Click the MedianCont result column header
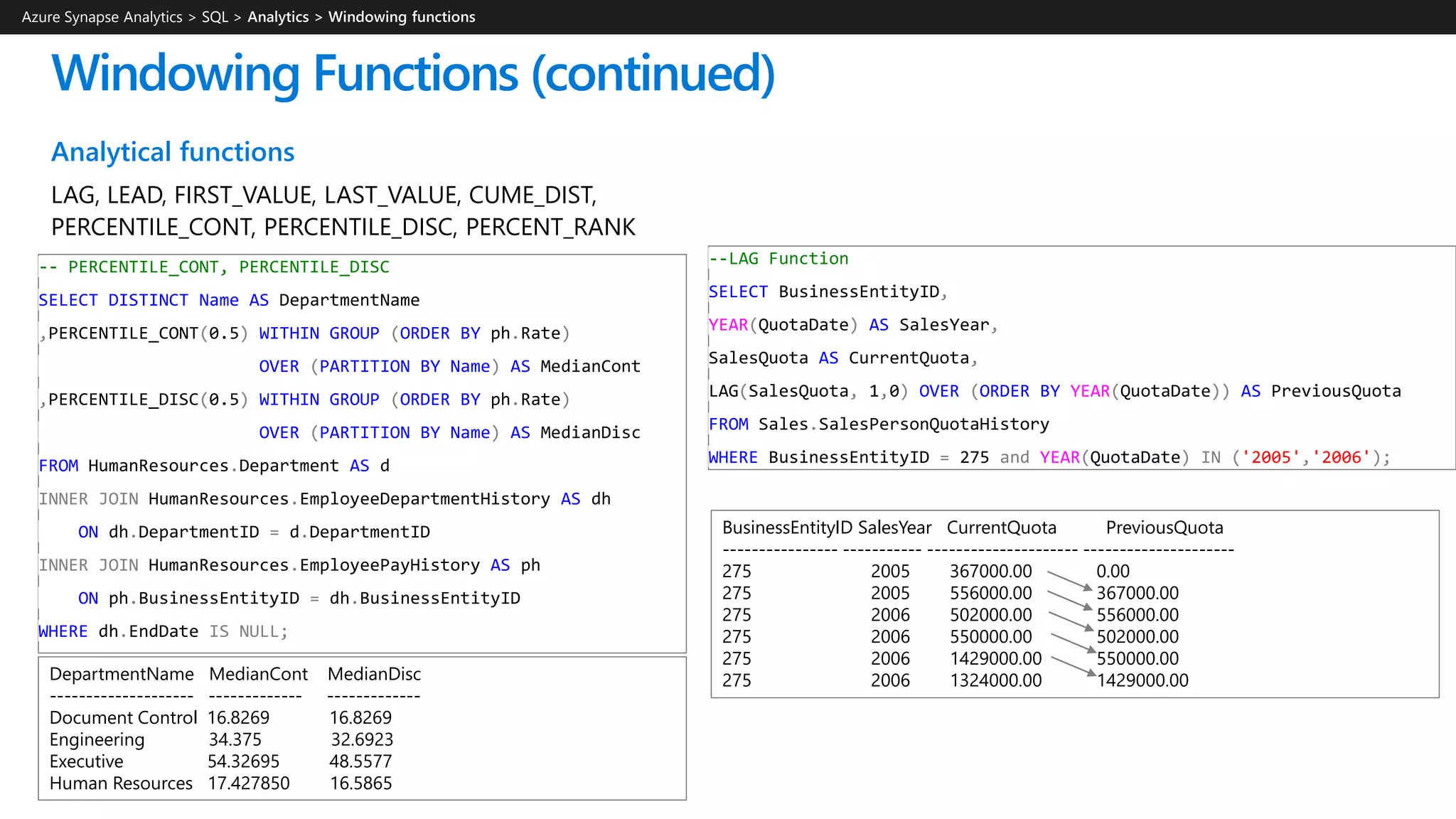Screen dimensions: 1456x819 (259, 674)
